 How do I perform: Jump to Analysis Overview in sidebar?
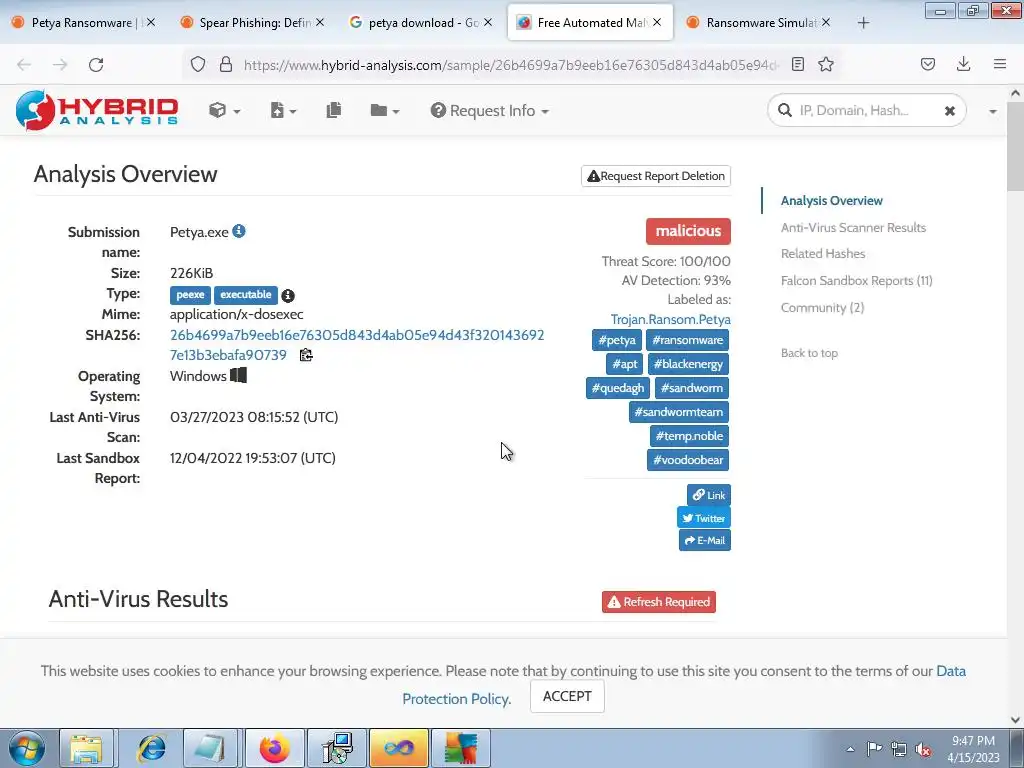coord(831,200)
